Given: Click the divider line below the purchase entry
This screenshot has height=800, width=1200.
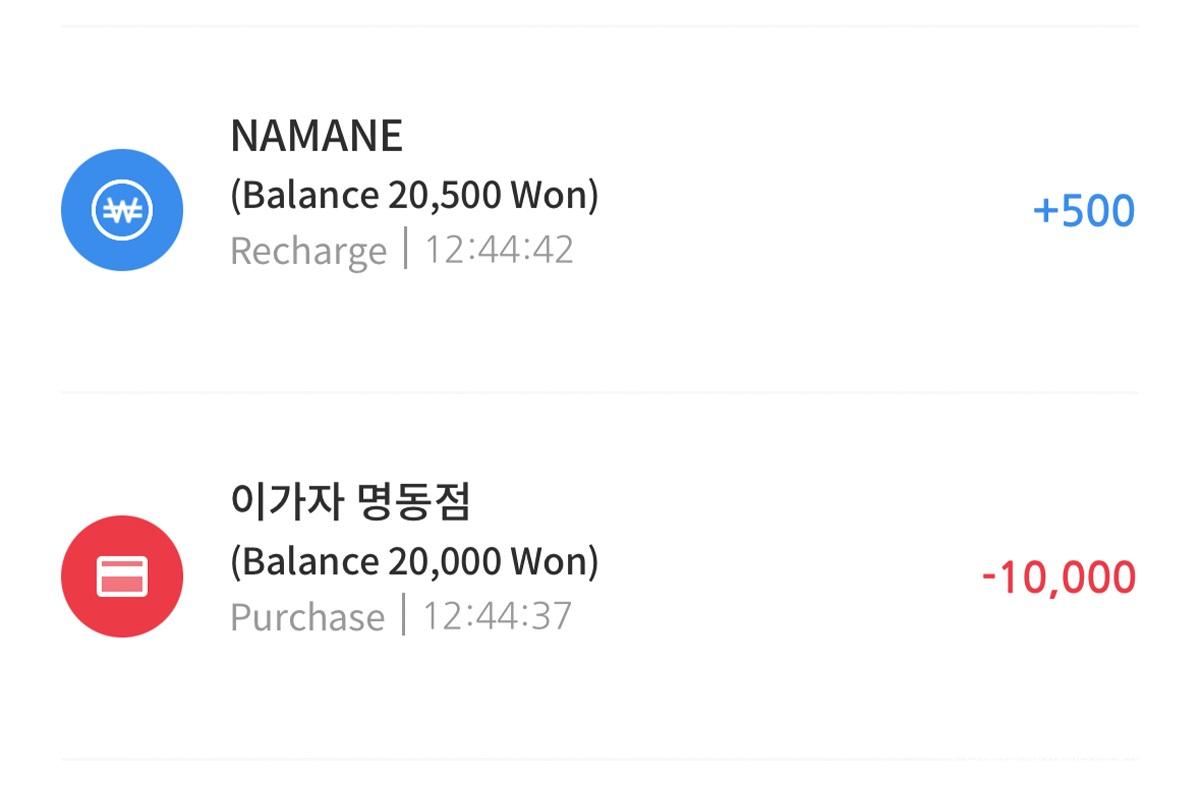Looking at the screenshot, I should pos(600,759).
